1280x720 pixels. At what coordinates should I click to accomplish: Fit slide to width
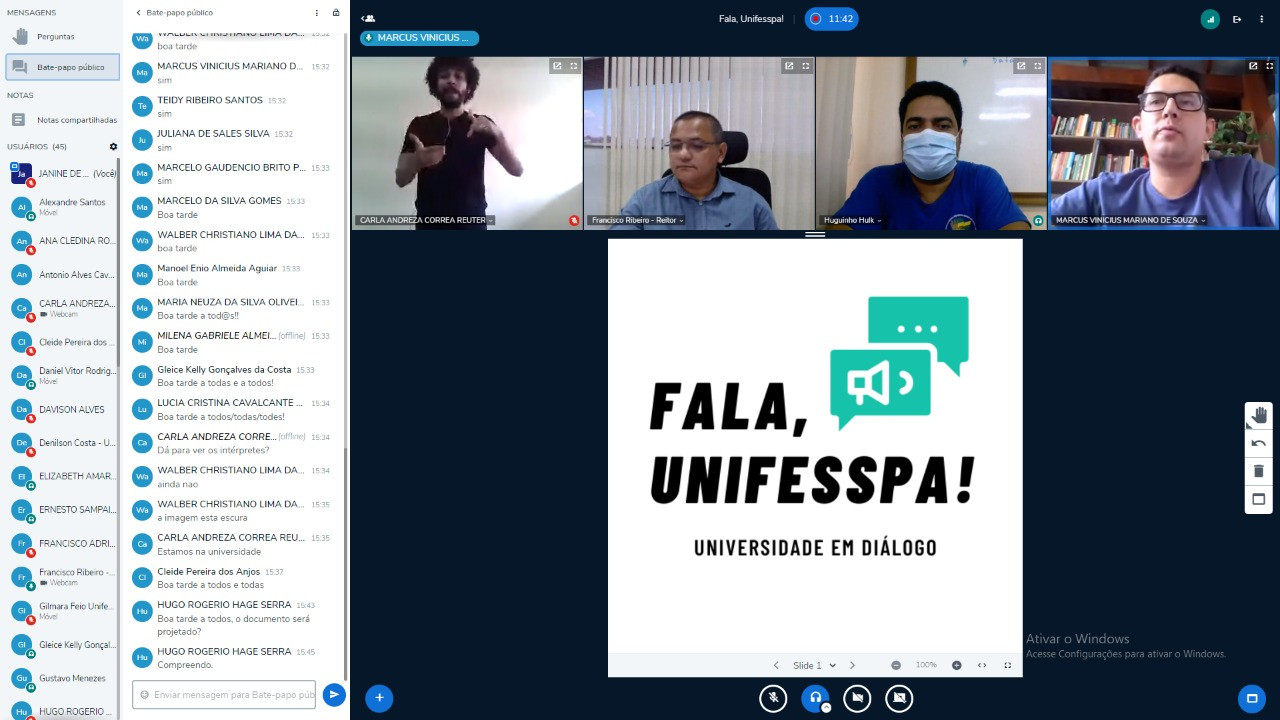point(982,665)
